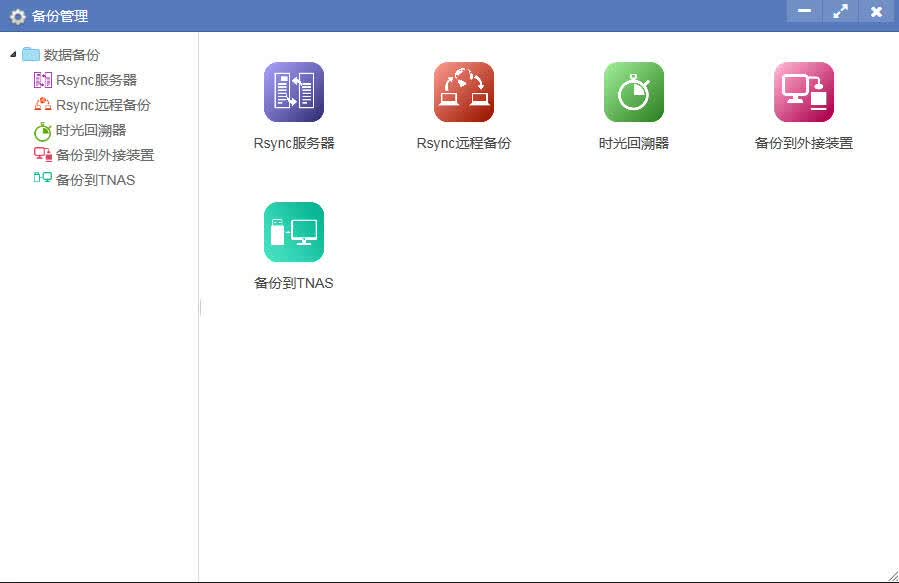899x583 pixels.
Task: Open the red Rsync远程备份 main icon
Action: (464, 92)
